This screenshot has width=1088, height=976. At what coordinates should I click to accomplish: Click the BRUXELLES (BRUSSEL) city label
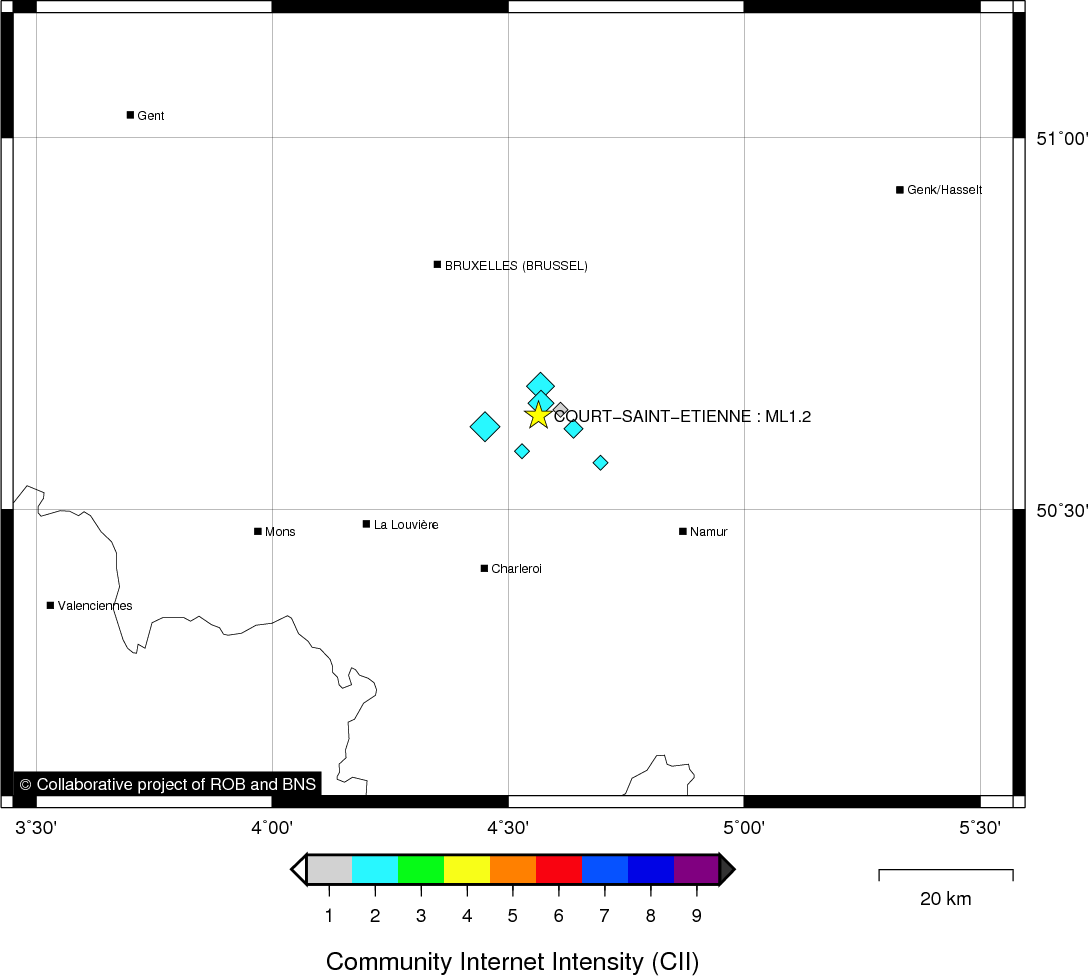click(x=516, y=266)
